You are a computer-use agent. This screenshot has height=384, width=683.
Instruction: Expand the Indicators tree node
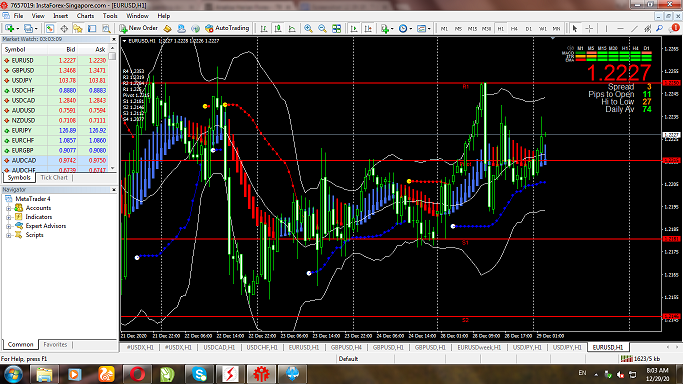click(x=8, y=217)
